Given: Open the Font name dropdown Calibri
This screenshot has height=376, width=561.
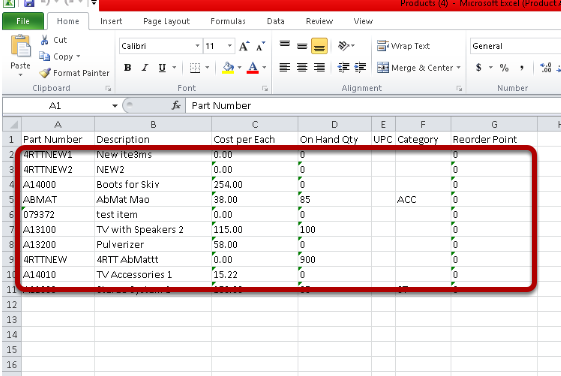Looking at the screenshot, I should point(197,46).
